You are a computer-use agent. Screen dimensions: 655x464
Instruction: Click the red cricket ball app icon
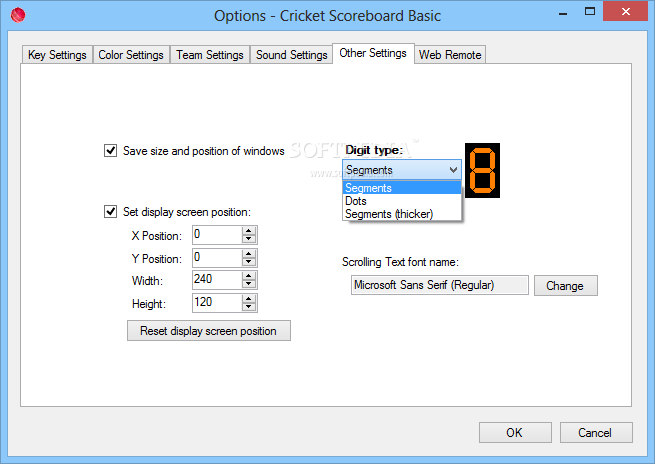[18, 15]
